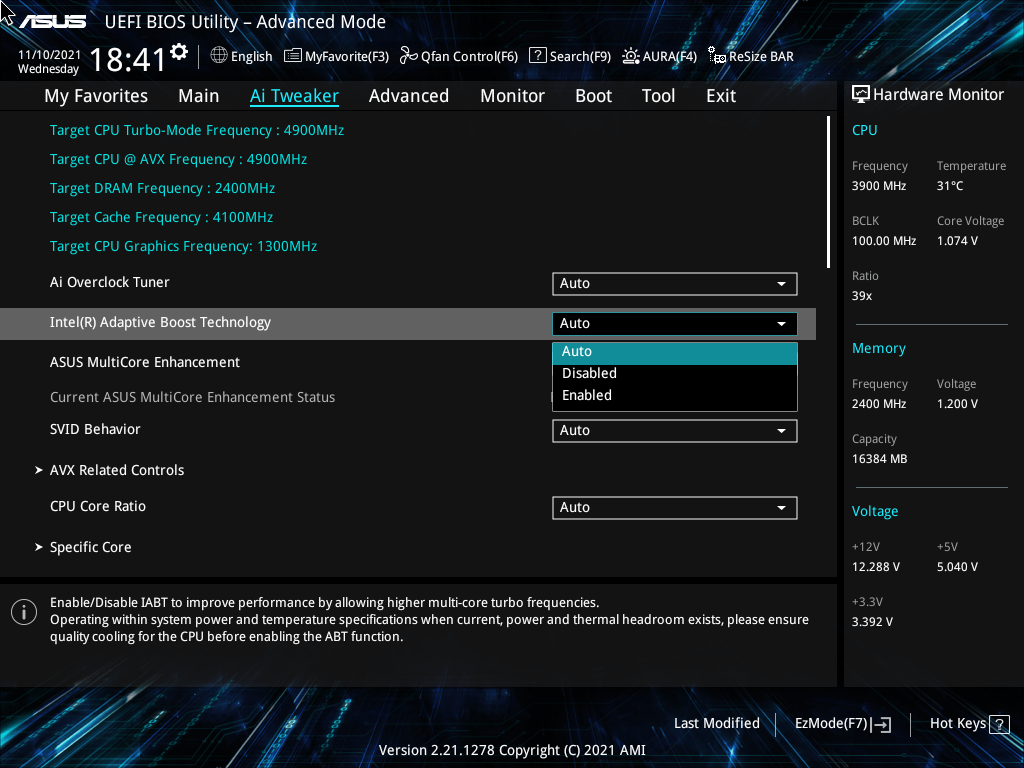Click memory capacity value 16384 MB

tap(879, 459)
